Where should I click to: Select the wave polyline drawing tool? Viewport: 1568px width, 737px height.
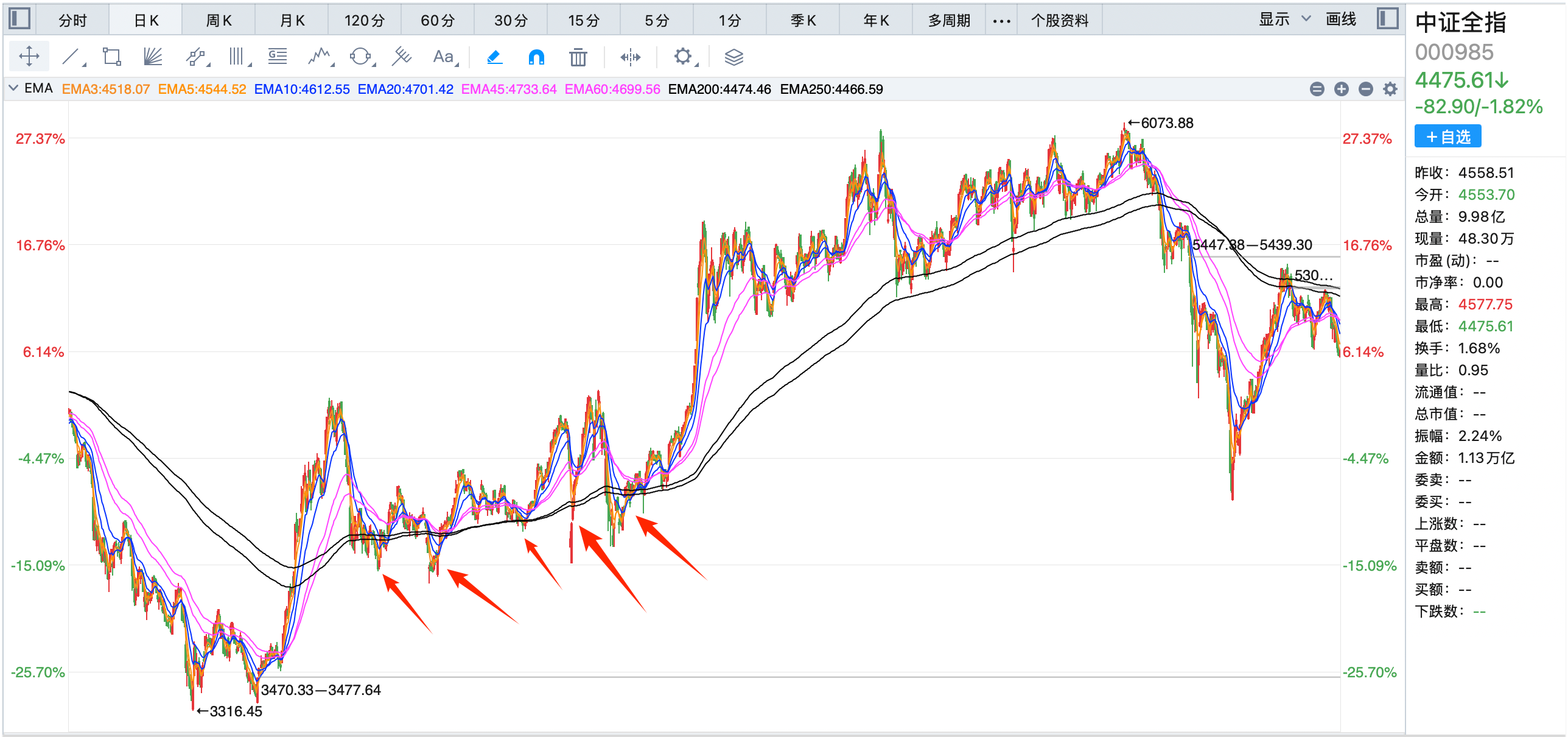pyautogui.click(x=319, y=57)
